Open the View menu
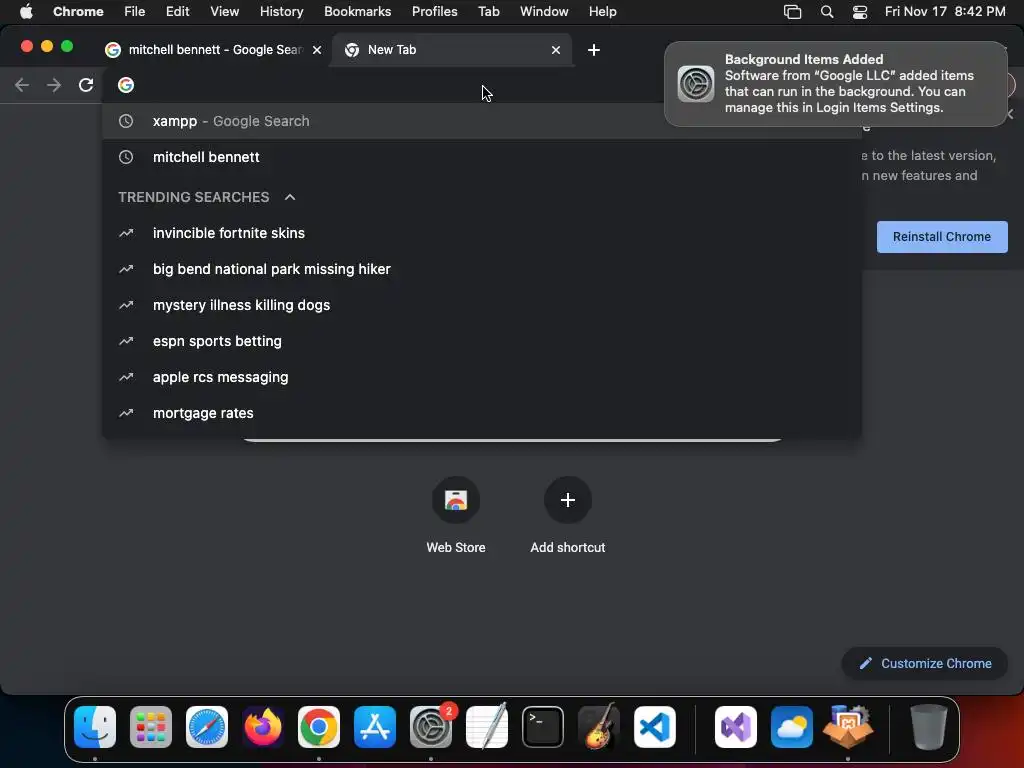 click(225, 12)
